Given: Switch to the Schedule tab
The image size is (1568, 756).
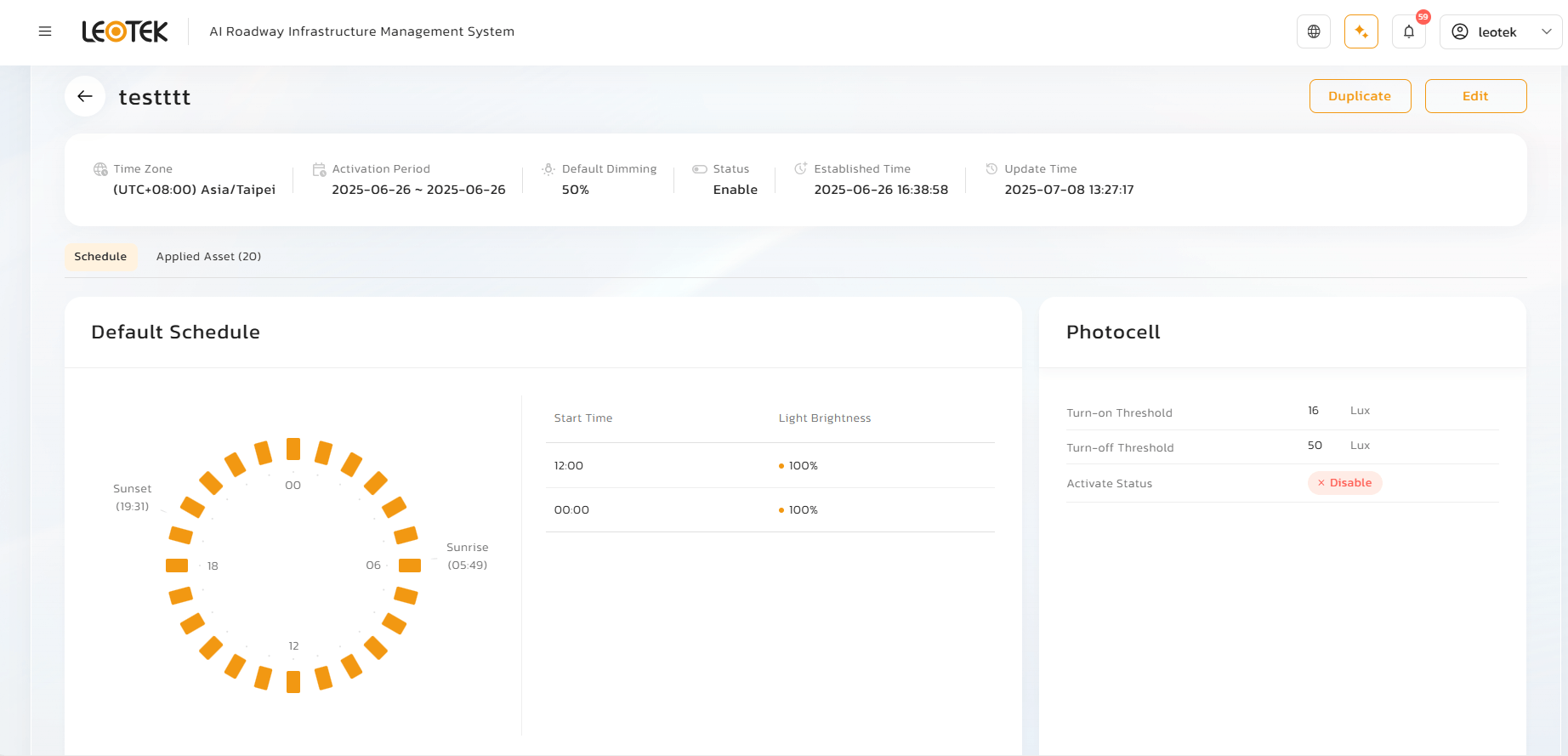Looking at the screenshot, I should pyautogui.click(x=100, y=257).
